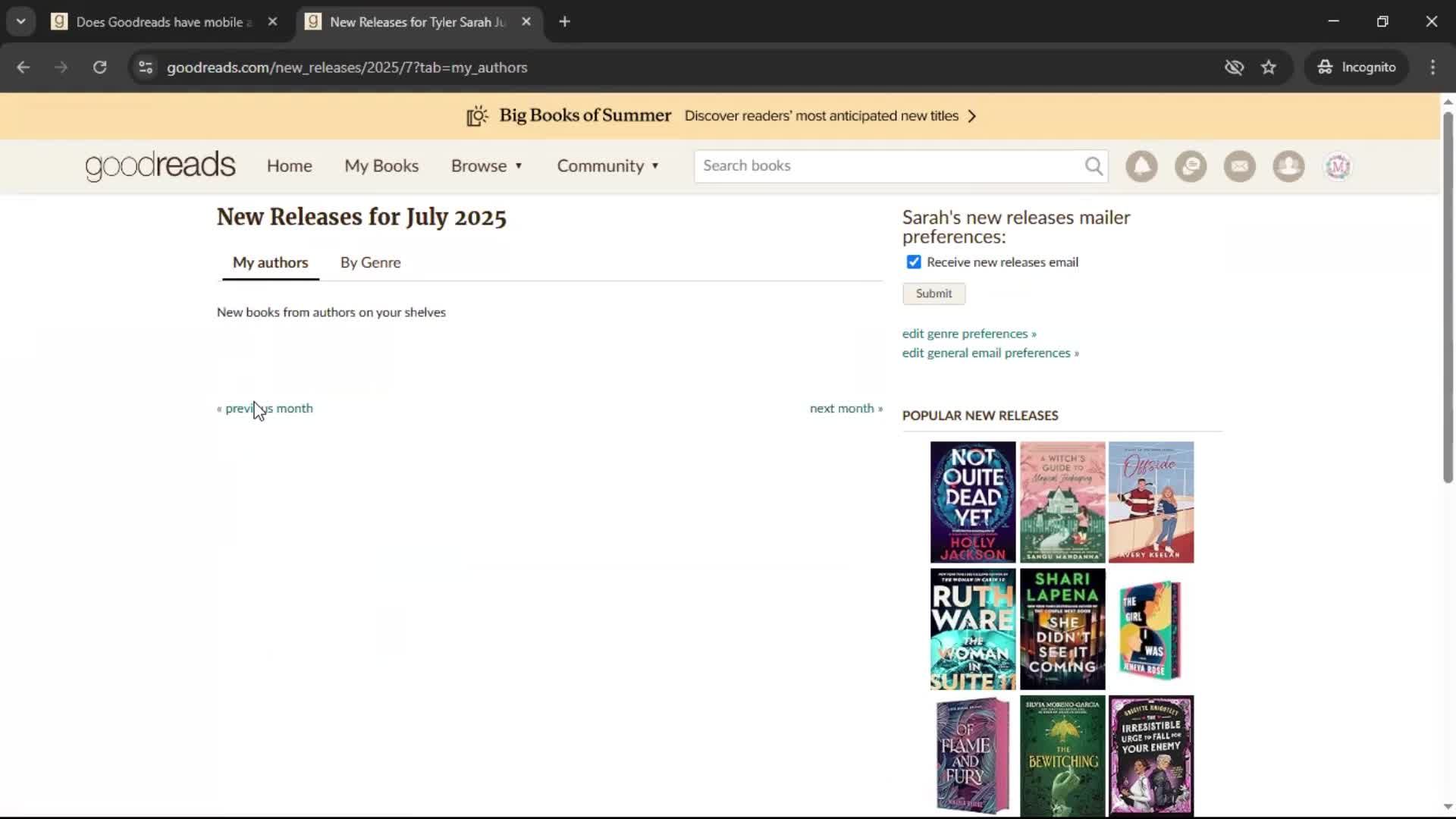
Task: Switch to 'Does Goodreads have mobile' browser tab
Action: click(x=165, y=22)
